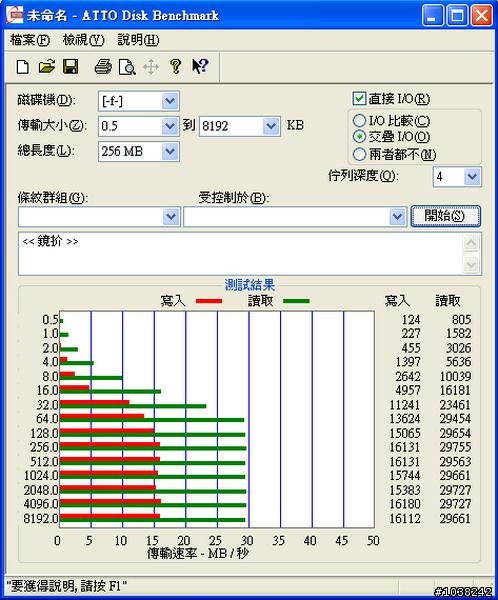
Task: Click the write value 16180
Action: pyautogui.click(x=405, y=504)
